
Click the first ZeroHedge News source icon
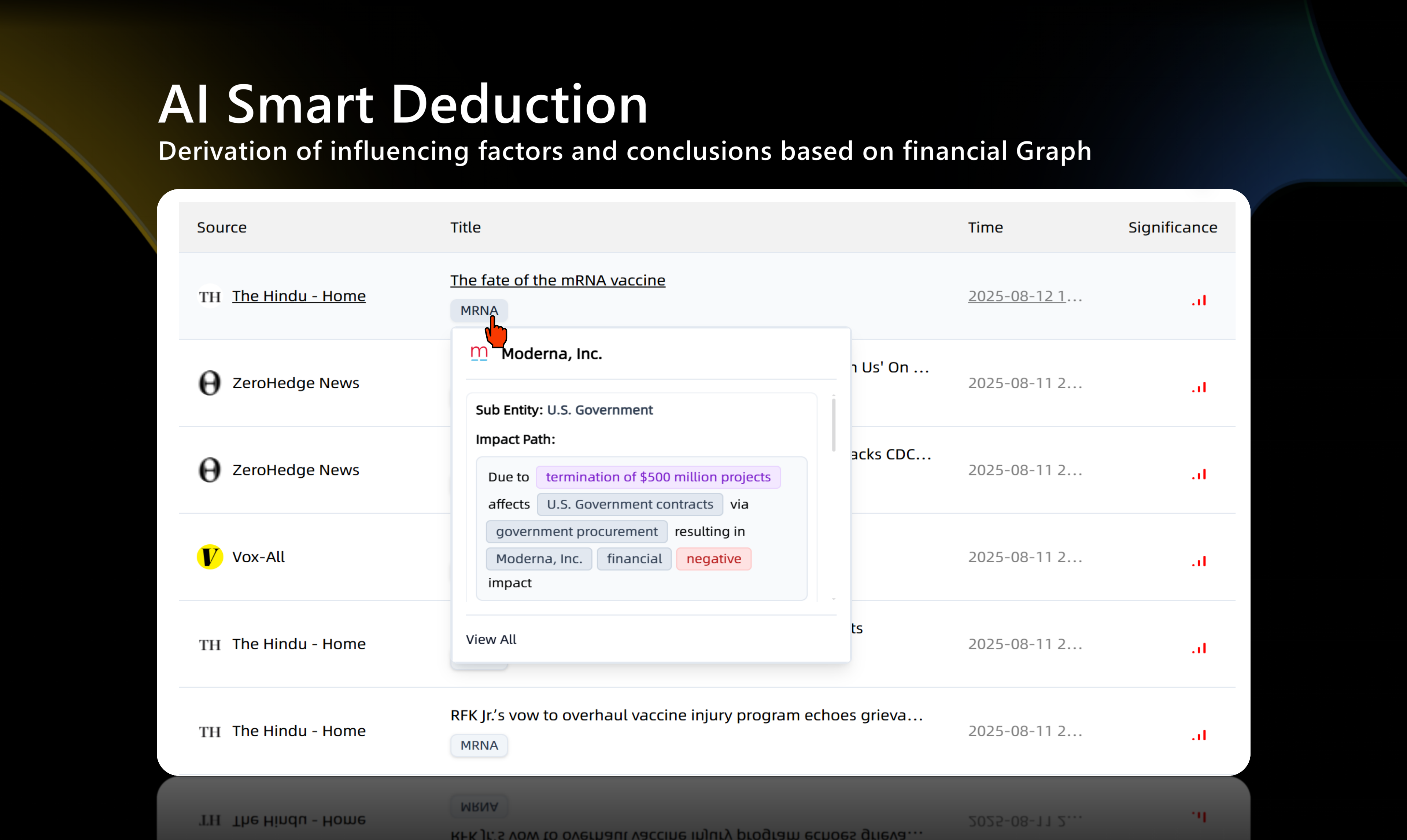click(x=210, y=383)
